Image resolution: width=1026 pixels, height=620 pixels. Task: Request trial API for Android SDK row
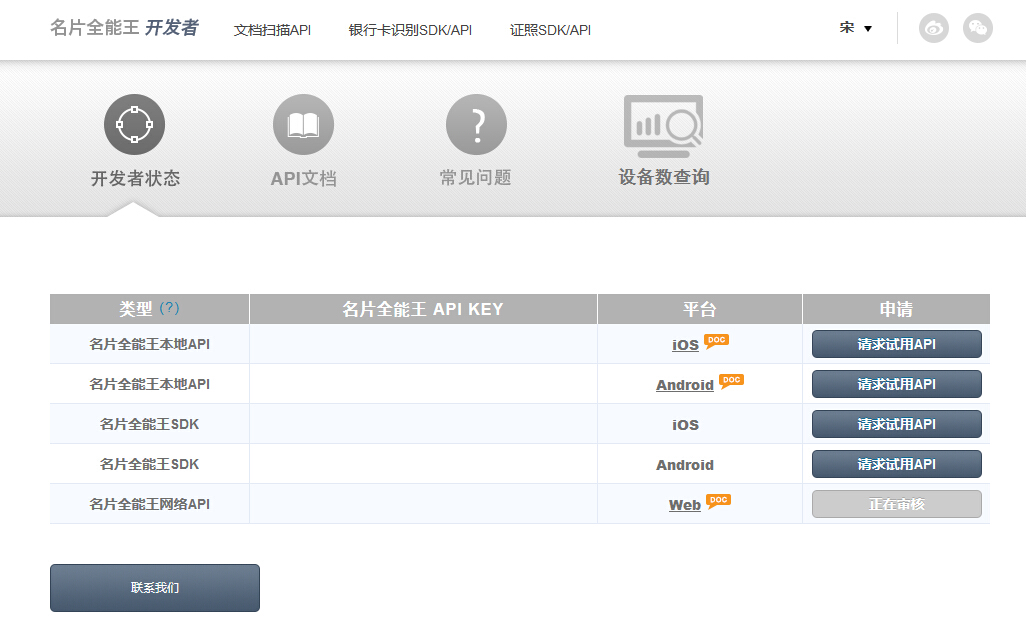(896, 464)
